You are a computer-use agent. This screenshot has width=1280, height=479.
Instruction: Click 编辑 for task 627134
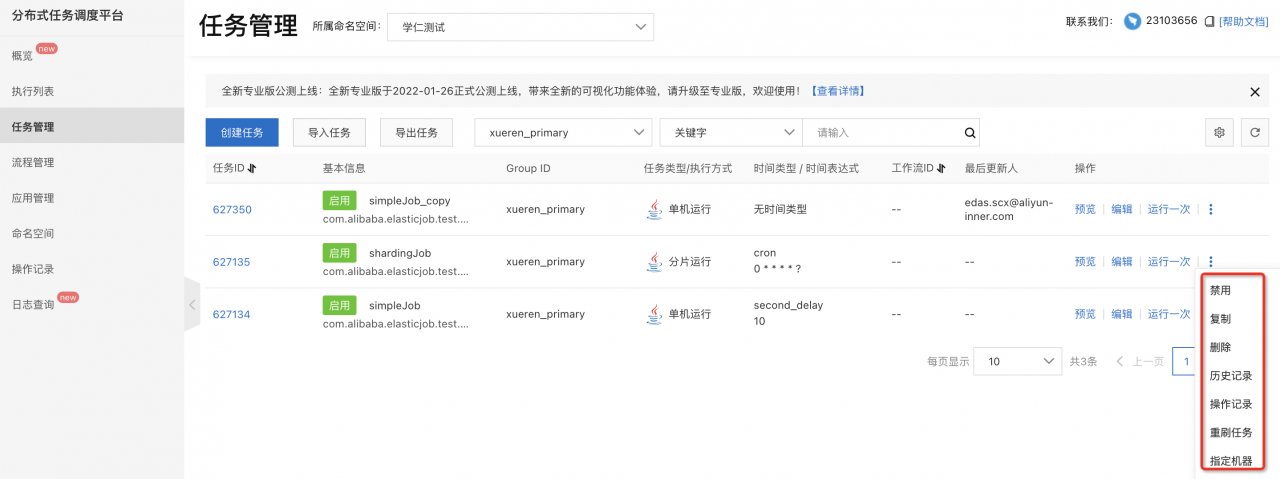[x=1122, y=313]
